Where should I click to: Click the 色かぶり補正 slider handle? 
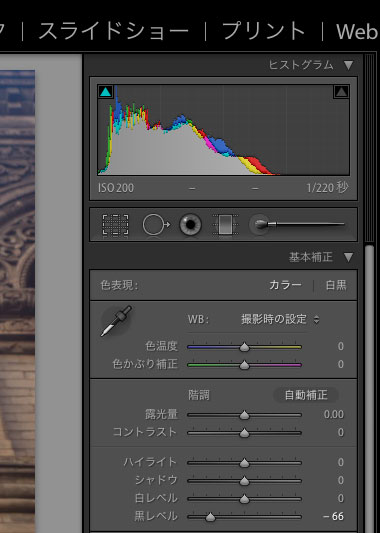point(244,365)
